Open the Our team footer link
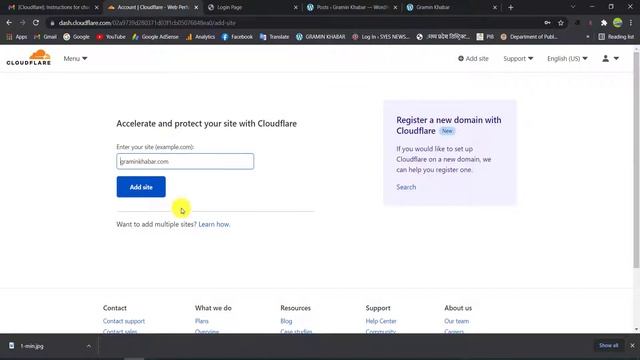This screenshot has width=640, height=360. pos(456,321)
